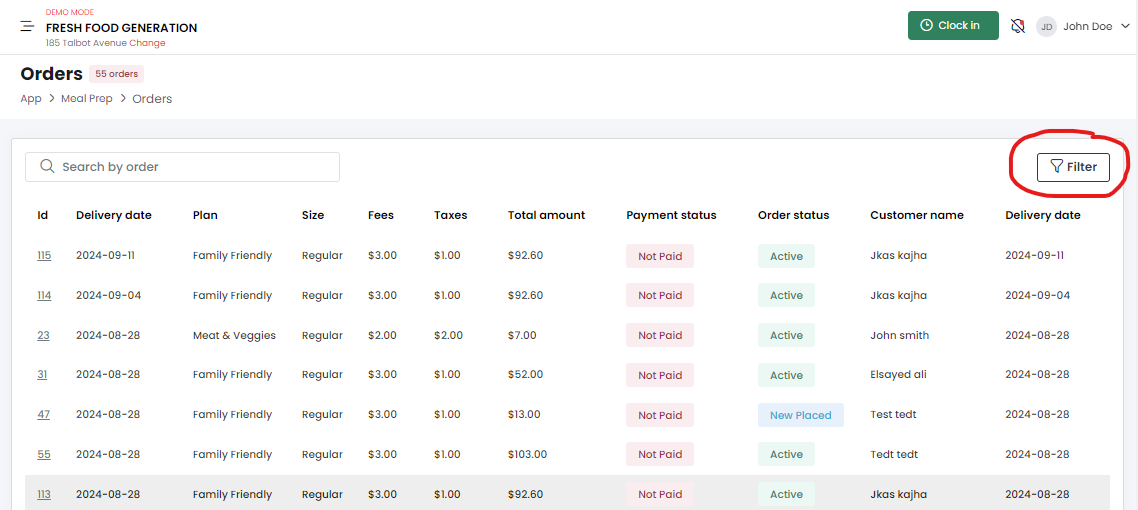Click customer name Elsayed ali
1138x510 pixels.
coord(898,374)
